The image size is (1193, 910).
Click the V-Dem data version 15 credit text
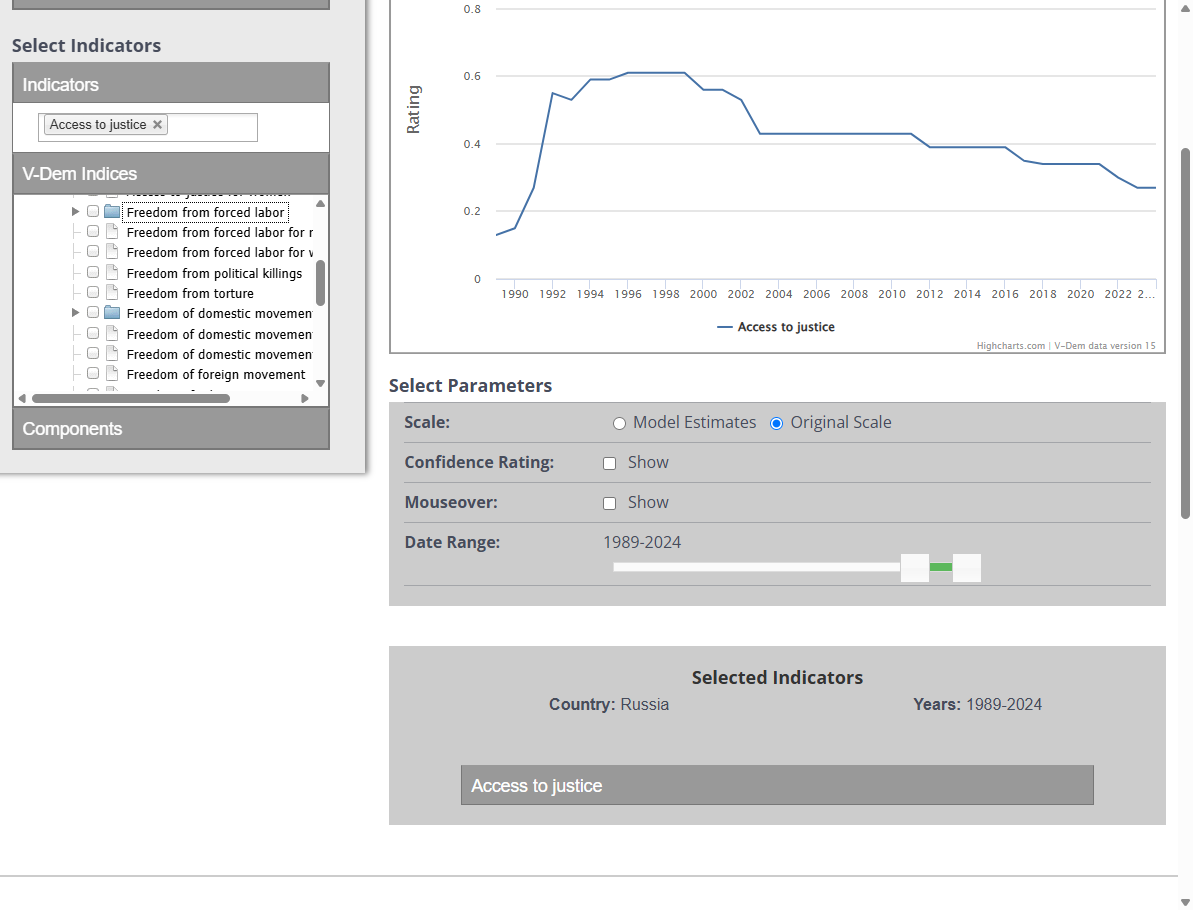click(1105, 345)
